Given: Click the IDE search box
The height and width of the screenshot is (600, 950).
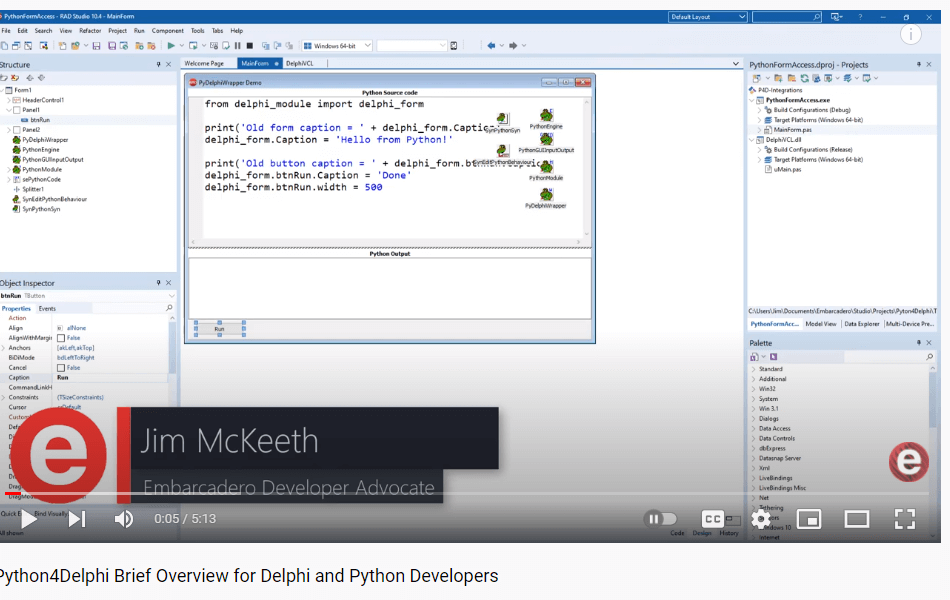Looking at the screenshot, I should coord(786,17).
